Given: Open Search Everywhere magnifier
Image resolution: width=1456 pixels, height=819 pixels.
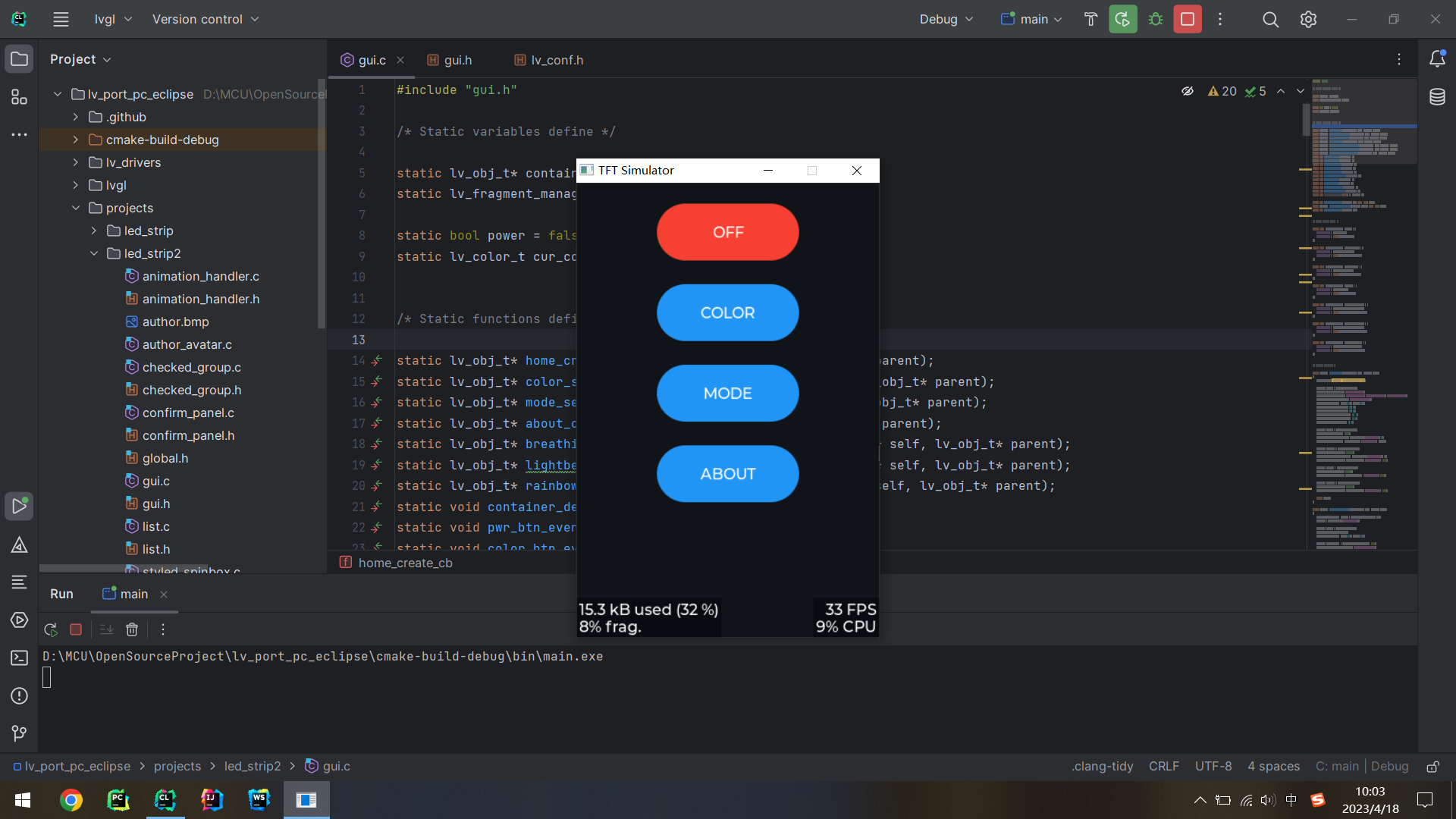Looking at the screenshot, I should 1271,19.
